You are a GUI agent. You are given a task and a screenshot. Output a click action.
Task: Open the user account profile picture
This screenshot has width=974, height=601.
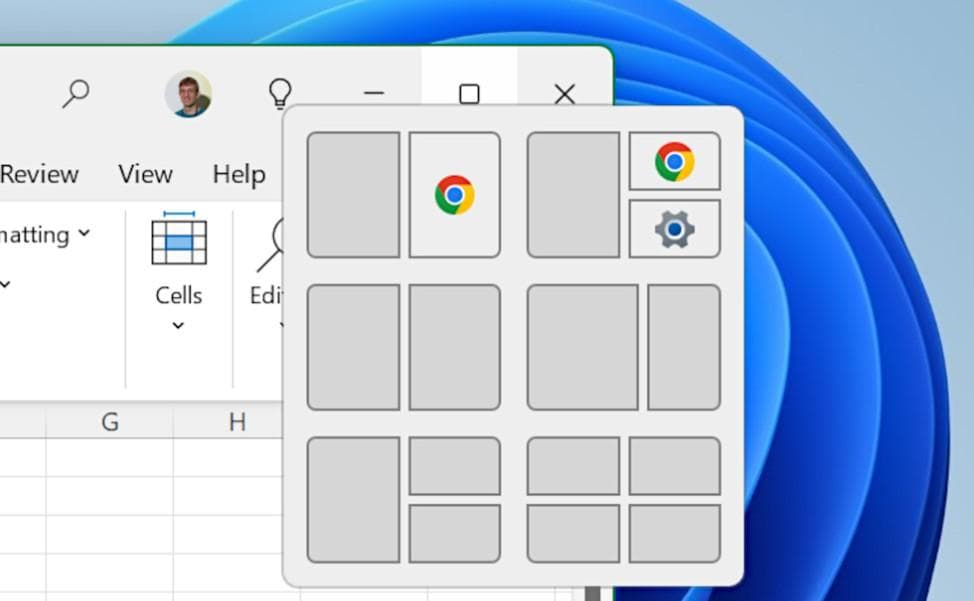coord(188,94)
